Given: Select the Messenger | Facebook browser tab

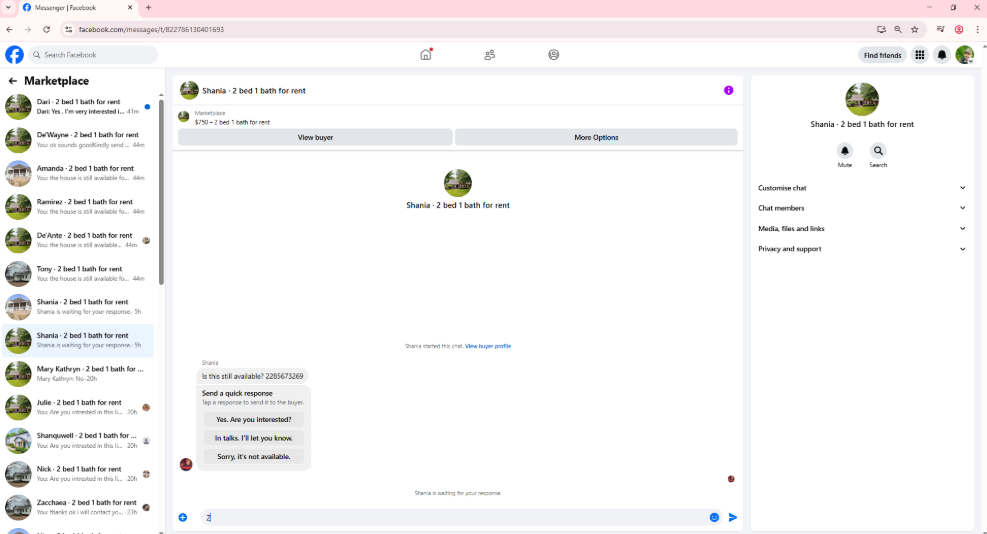Looking at the screenshot, I should [x=77, y=8].
